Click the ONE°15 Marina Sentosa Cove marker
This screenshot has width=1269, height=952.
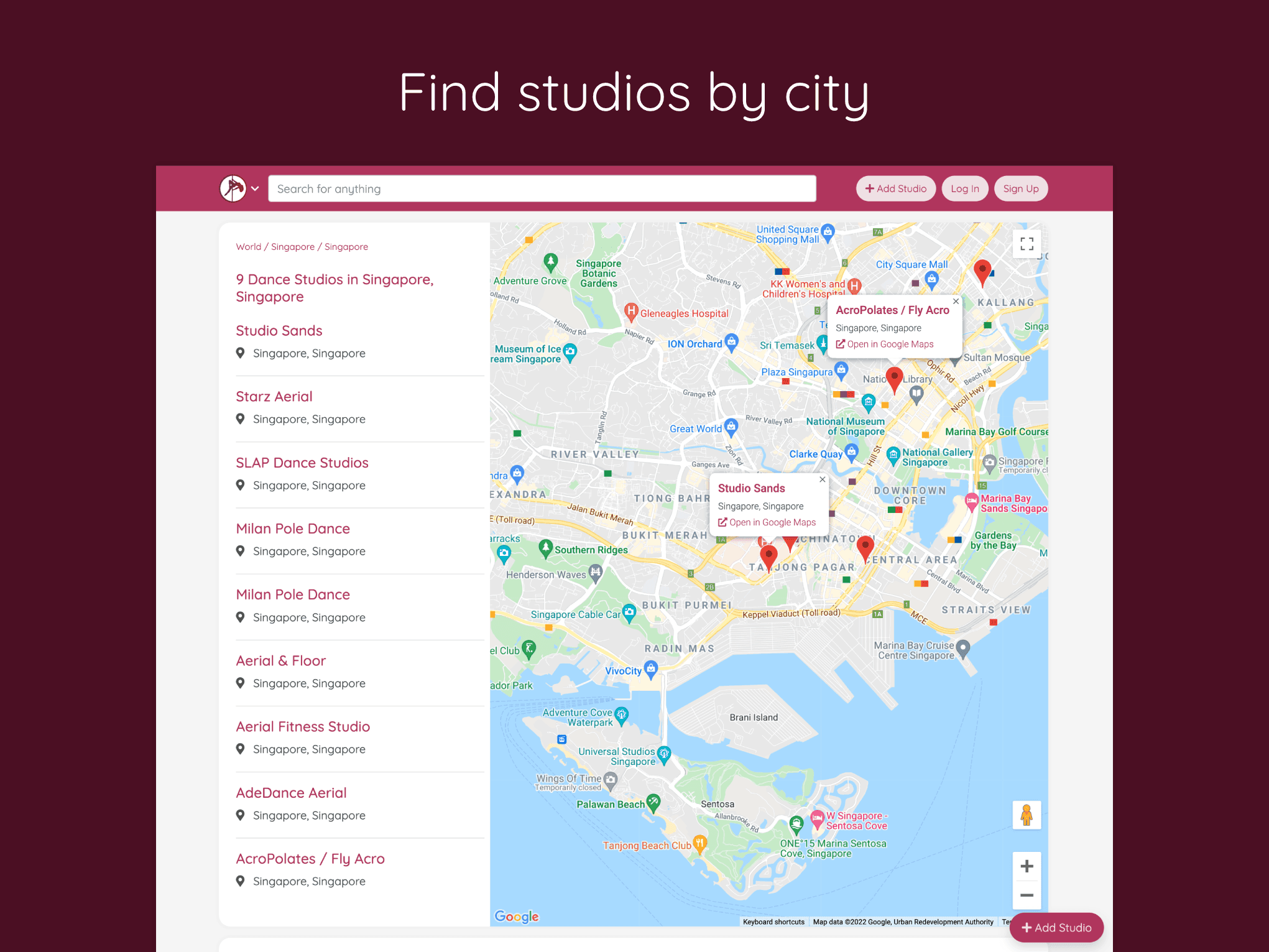click(x=796, y=825)
